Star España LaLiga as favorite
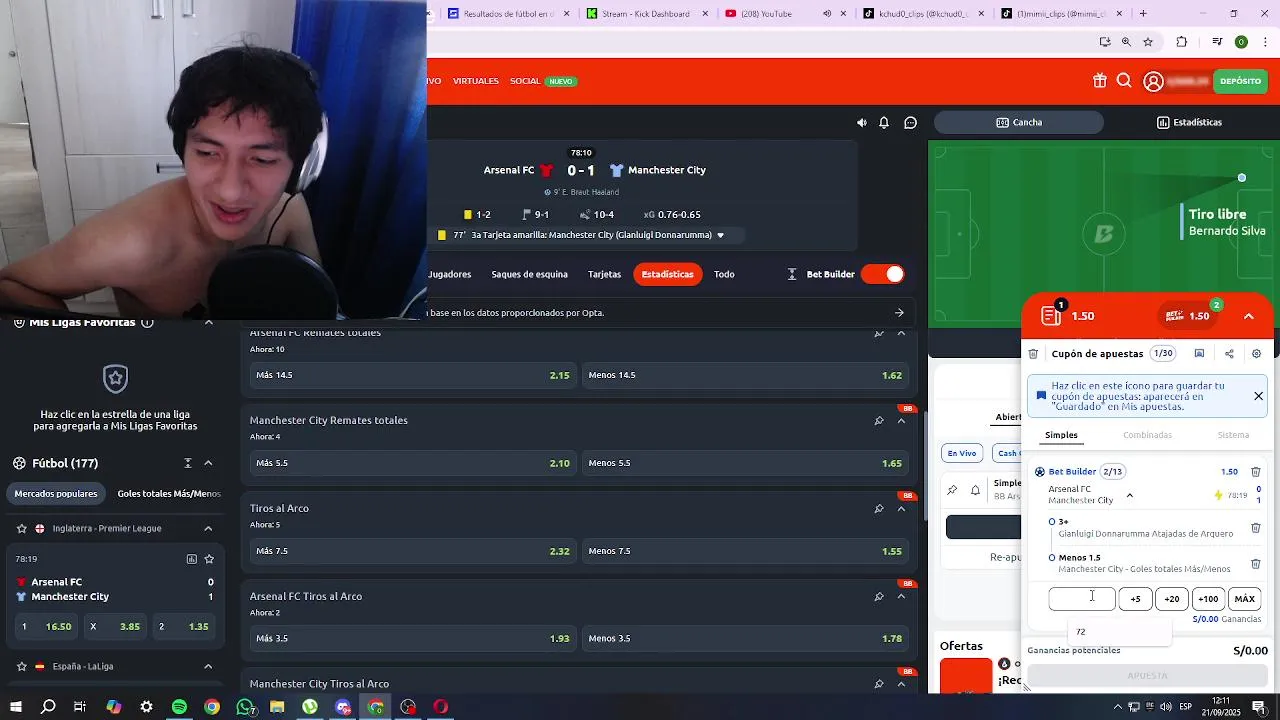 tap(21, 666)
